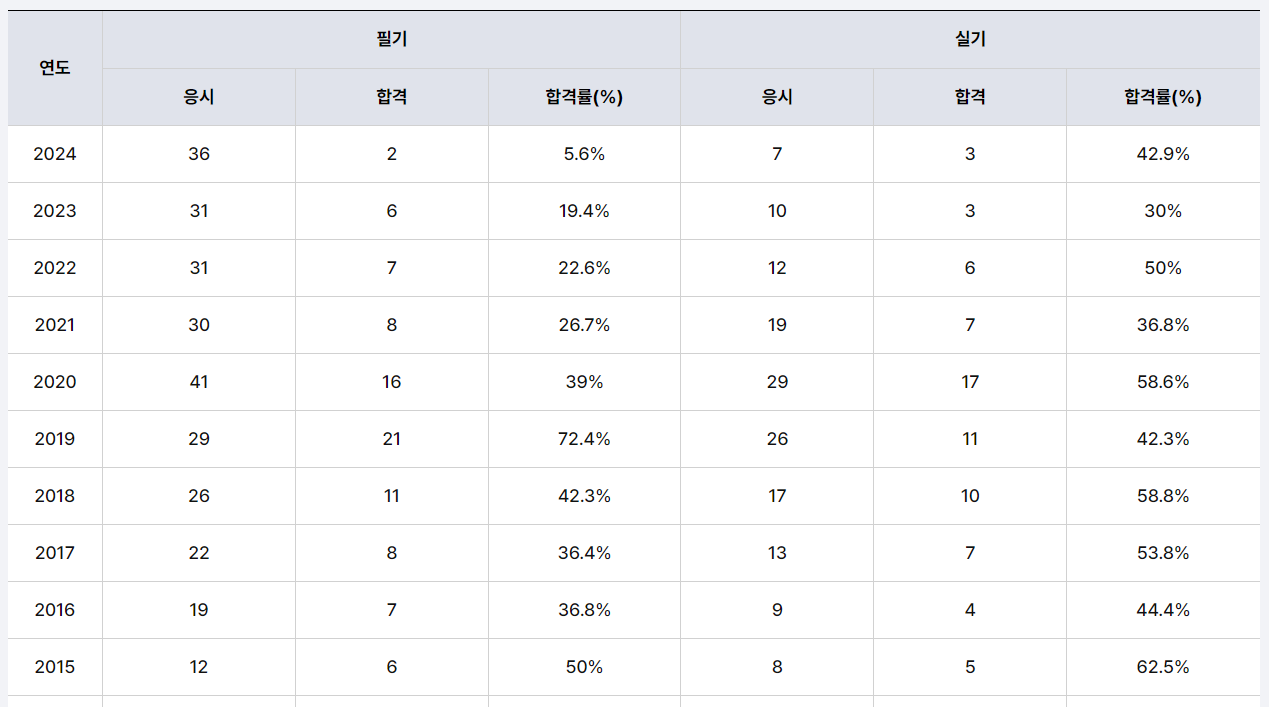The width and height of the screenshot is (1269, 707).
Task: Select the 2024 year cell
Action: click(x=55, y=154)
